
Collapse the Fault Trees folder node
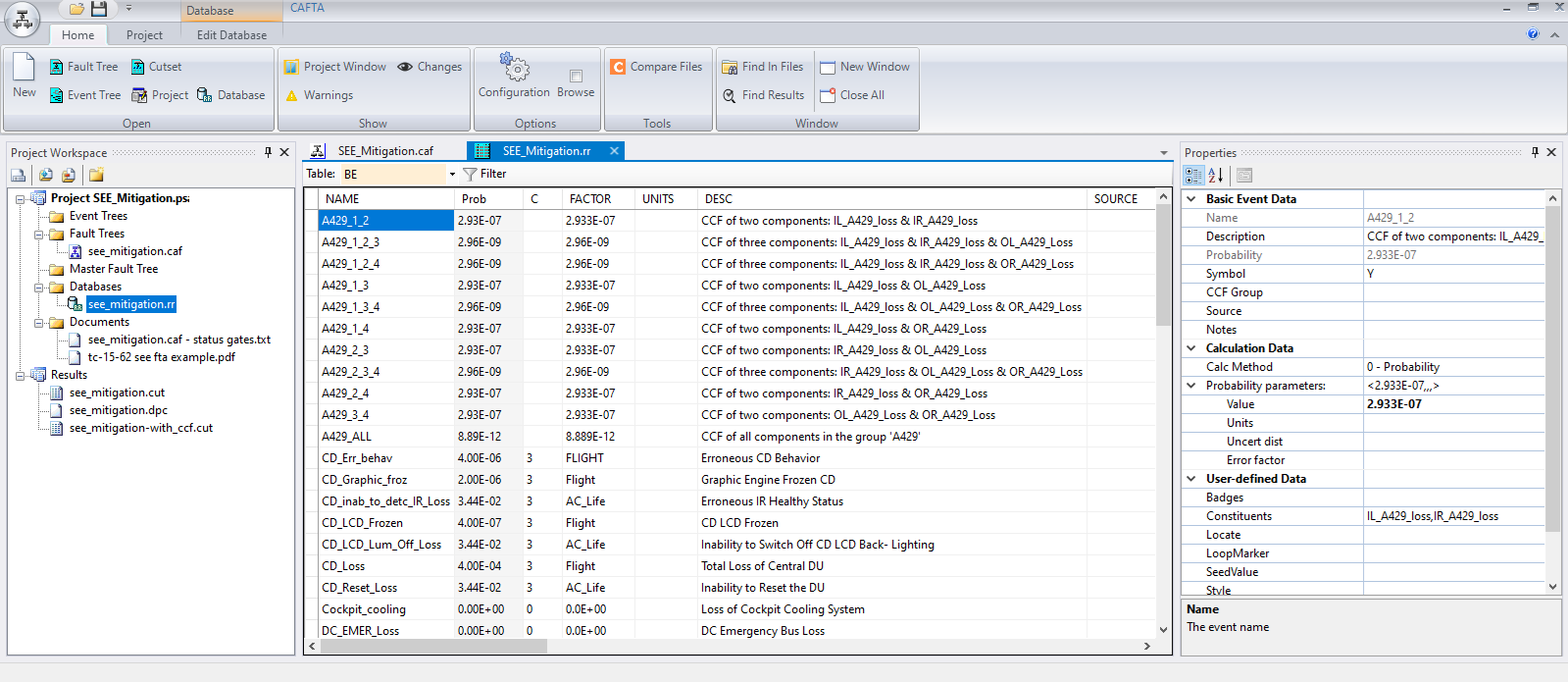coord(38,235)
